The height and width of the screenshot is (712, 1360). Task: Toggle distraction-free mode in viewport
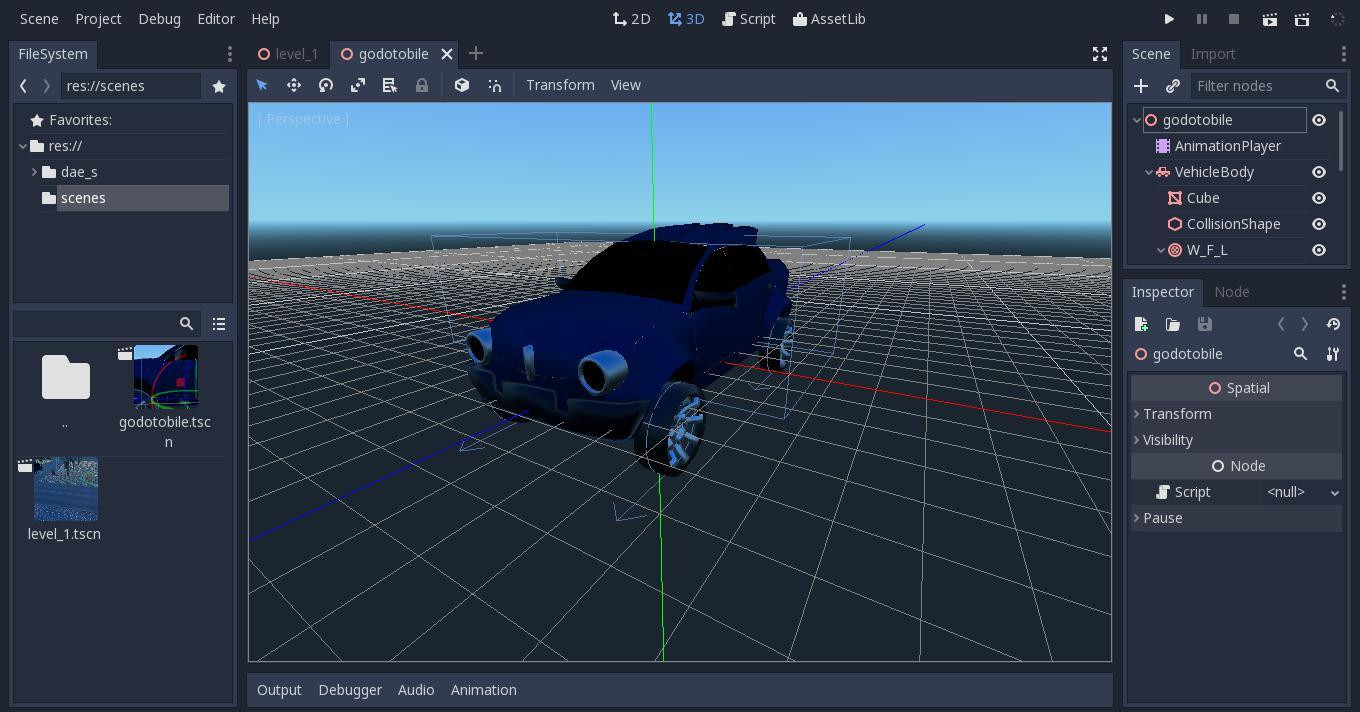[x=1100, y=54]
